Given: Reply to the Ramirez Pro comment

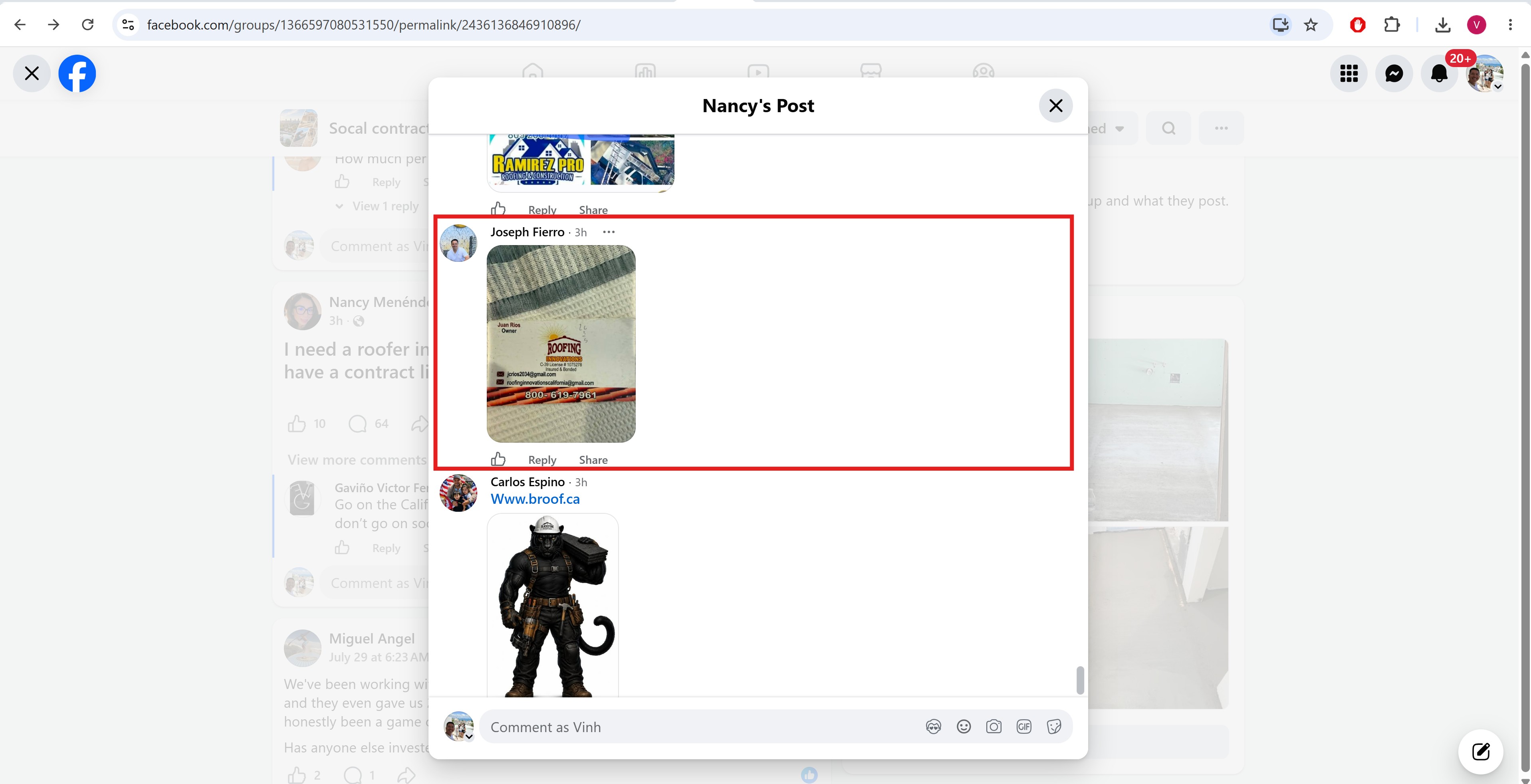Looking at the screenshot, I should point(542,210).
